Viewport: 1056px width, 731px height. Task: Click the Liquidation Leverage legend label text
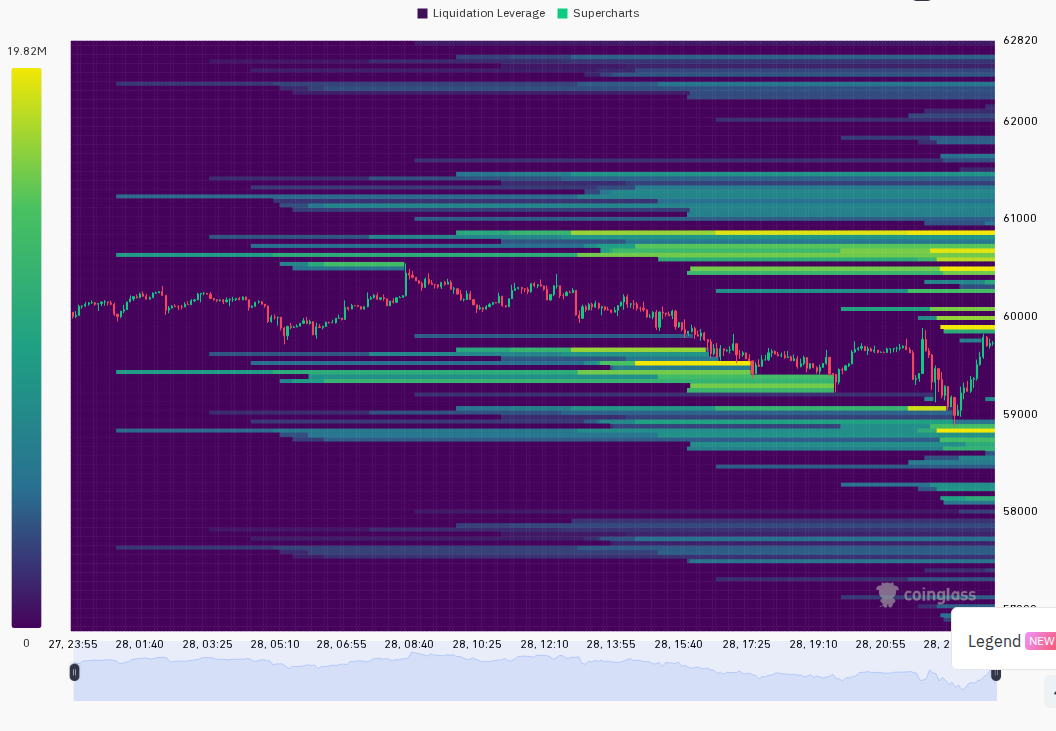(488, 13)
